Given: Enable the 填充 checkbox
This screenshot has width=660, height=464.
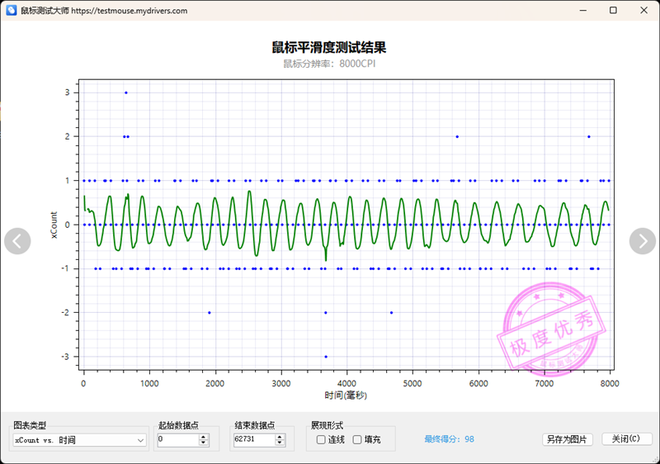Looking at the screenshot, I should click(x=357, y=439).
